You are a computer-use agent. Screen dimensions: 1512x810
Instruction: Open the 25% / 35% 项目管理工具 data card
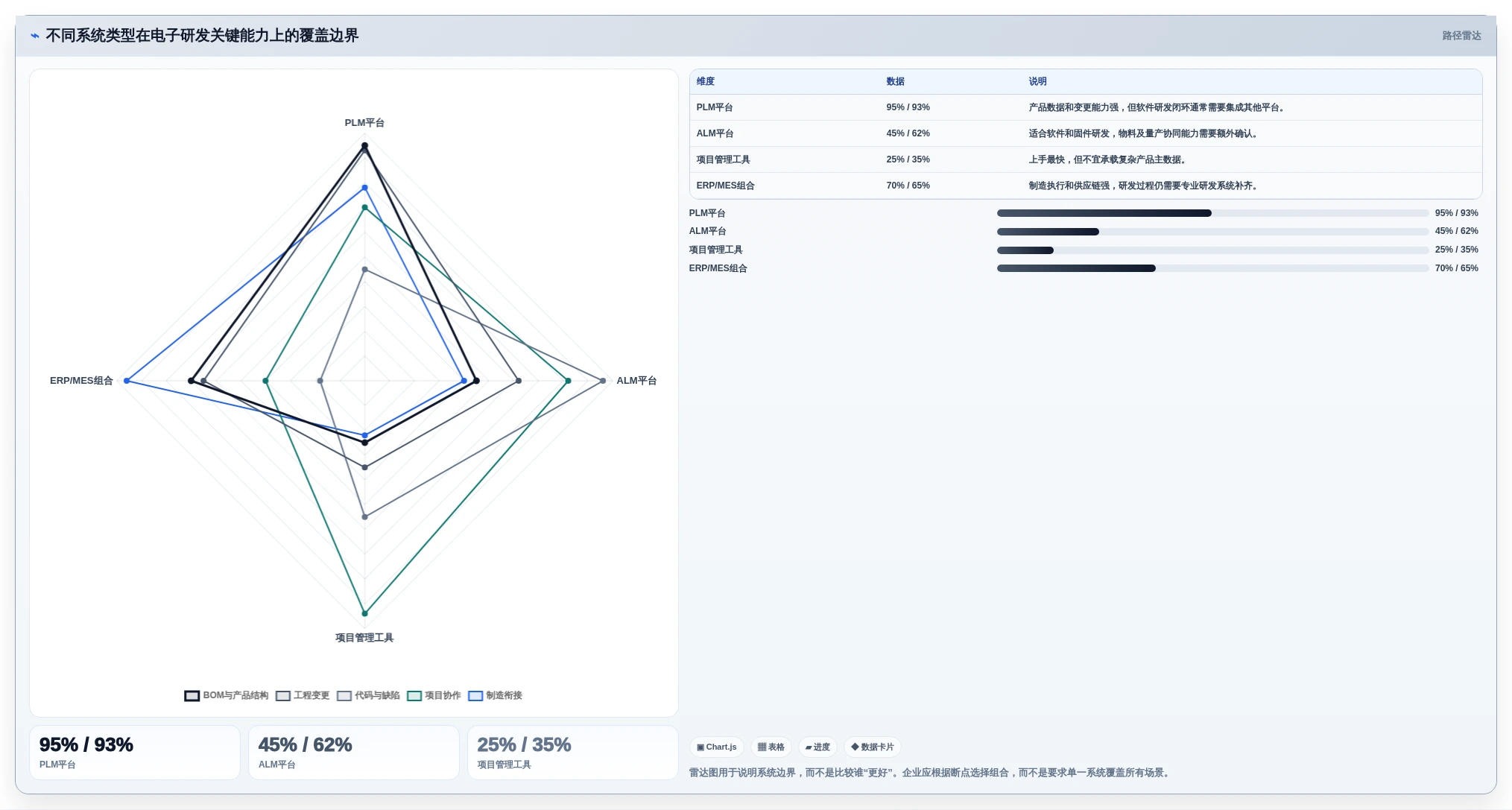[x=573, y=753]
